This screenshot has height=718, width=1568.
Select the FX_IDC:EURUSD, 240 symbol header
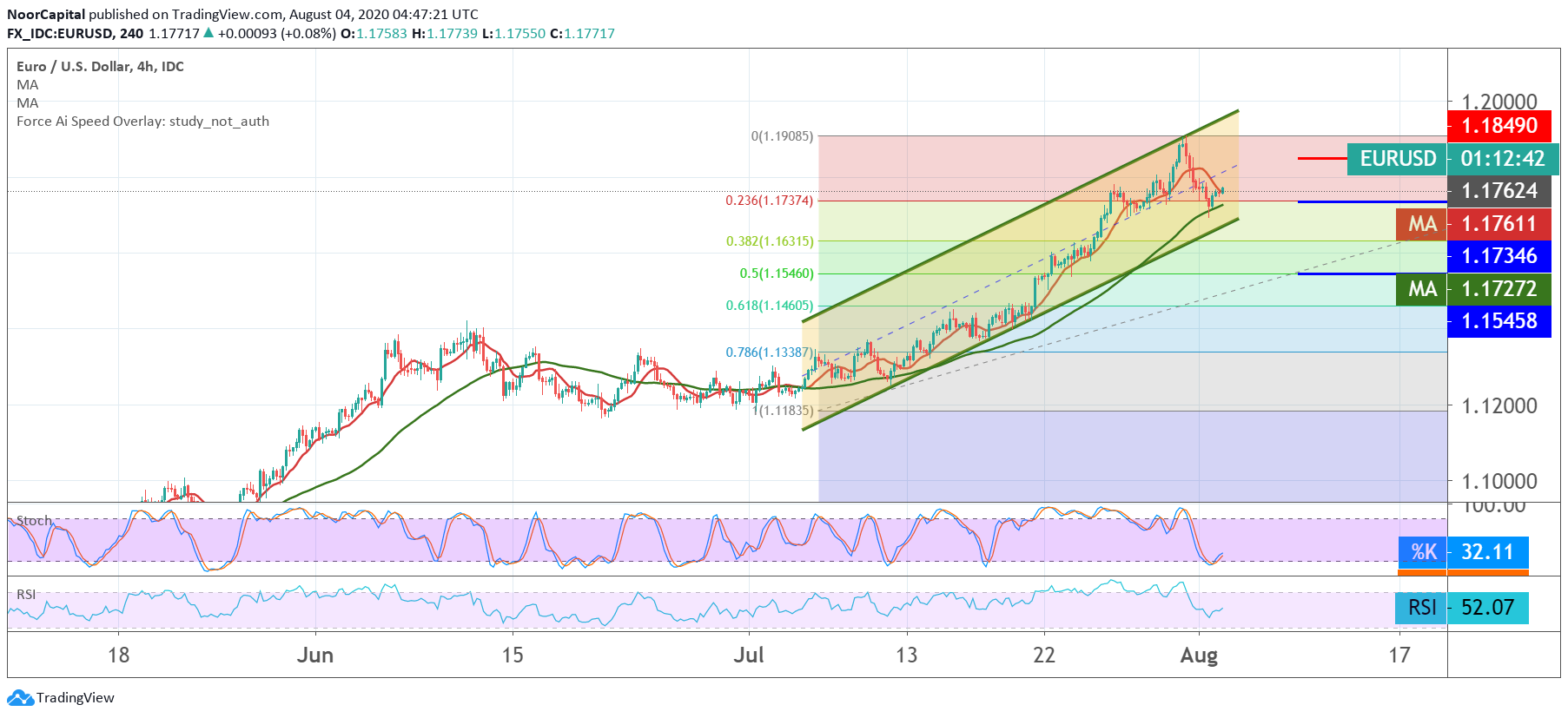point(76,33)
